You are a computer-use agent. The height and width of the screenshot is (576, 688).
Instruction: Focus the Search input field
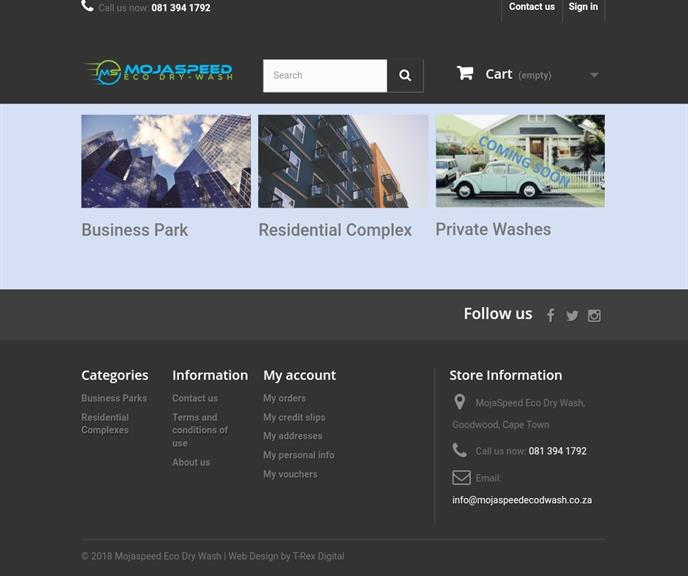[325, 75]
